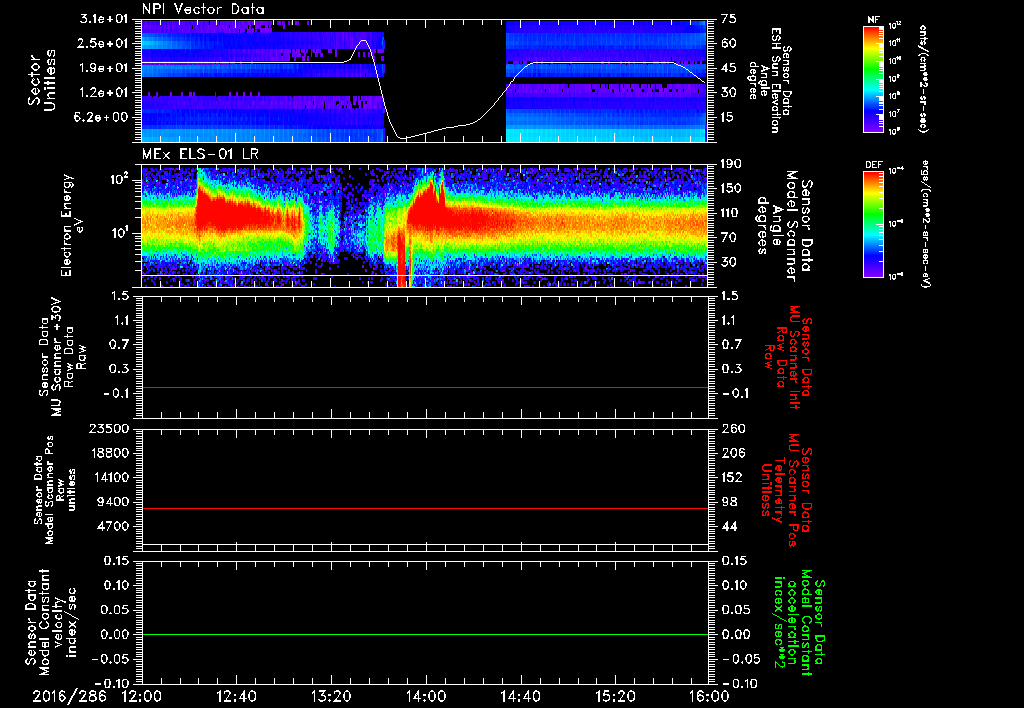Screen dimensions: 1024x708
Task: Click the '16:00' time axis label
Action: tap(709, 696)
